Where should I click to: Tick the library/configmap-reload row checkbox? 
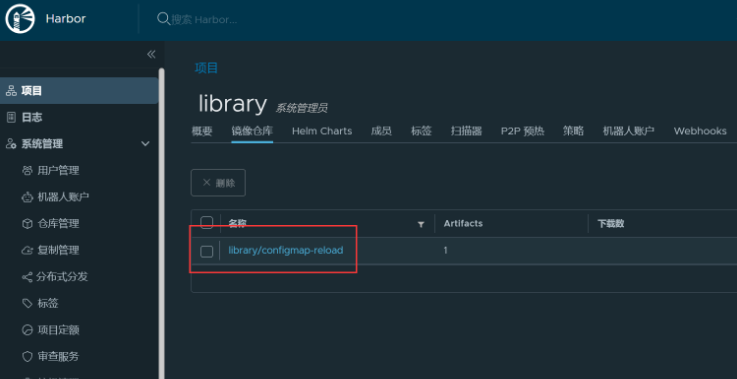(207, 252)
